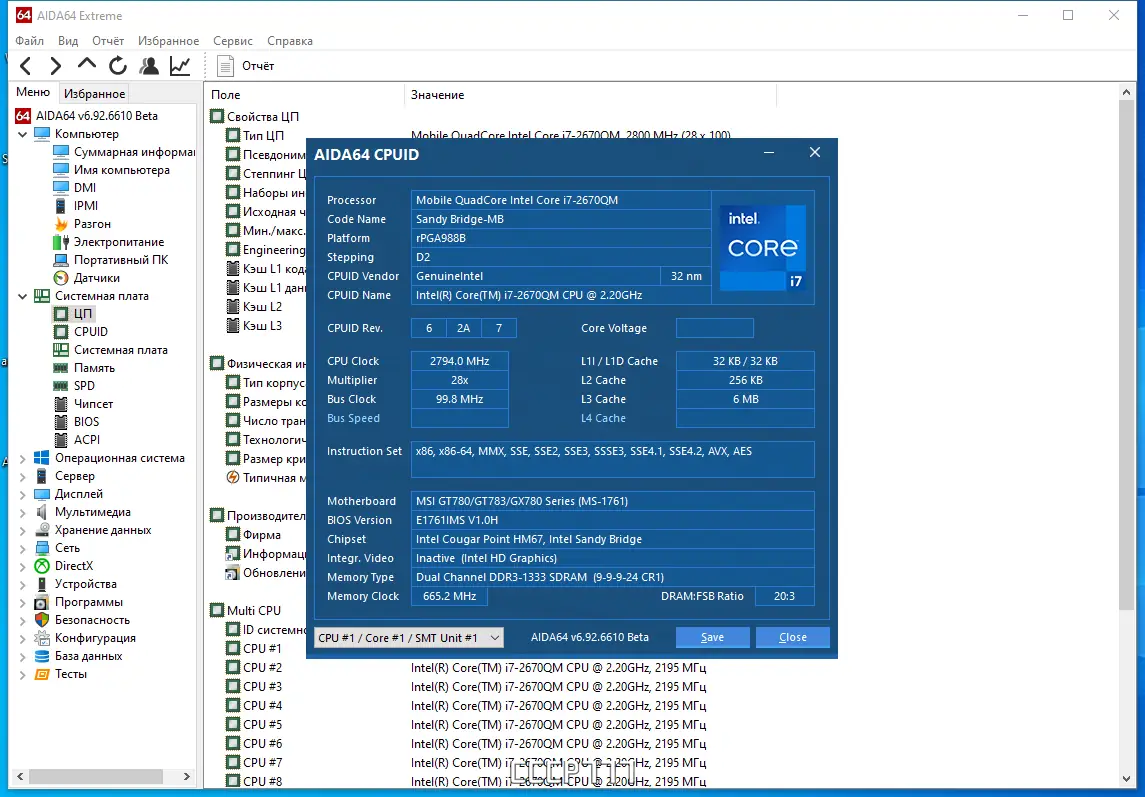1145x797 pixels.
Task: Select the Тесты tree item
Action: coord(70,674)
